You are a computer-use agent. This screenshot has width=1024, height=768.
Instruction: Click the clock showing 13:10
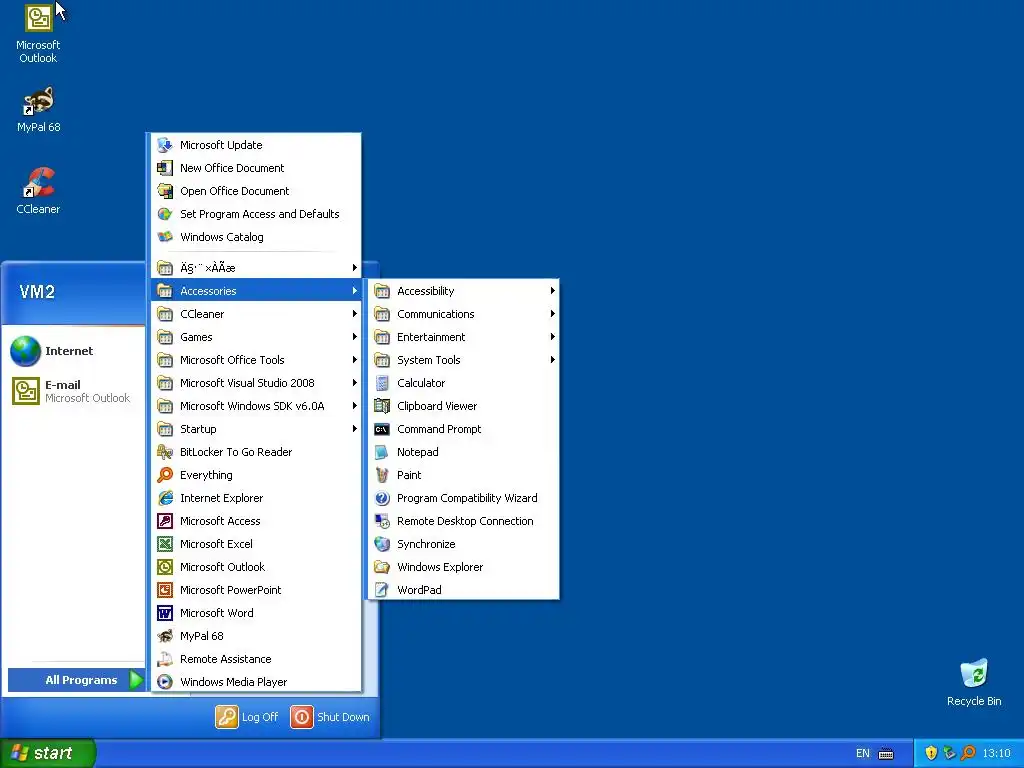[996, 753]
